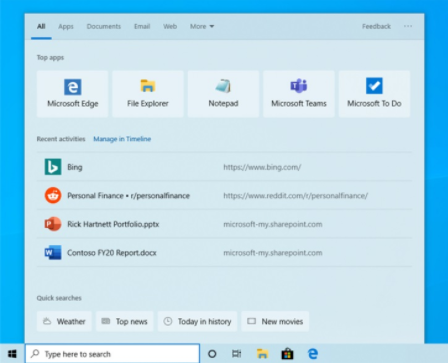448x364 pixels.
Task: Click the https://www.bing.com/ URL text
Action: [x=262, y=167]
